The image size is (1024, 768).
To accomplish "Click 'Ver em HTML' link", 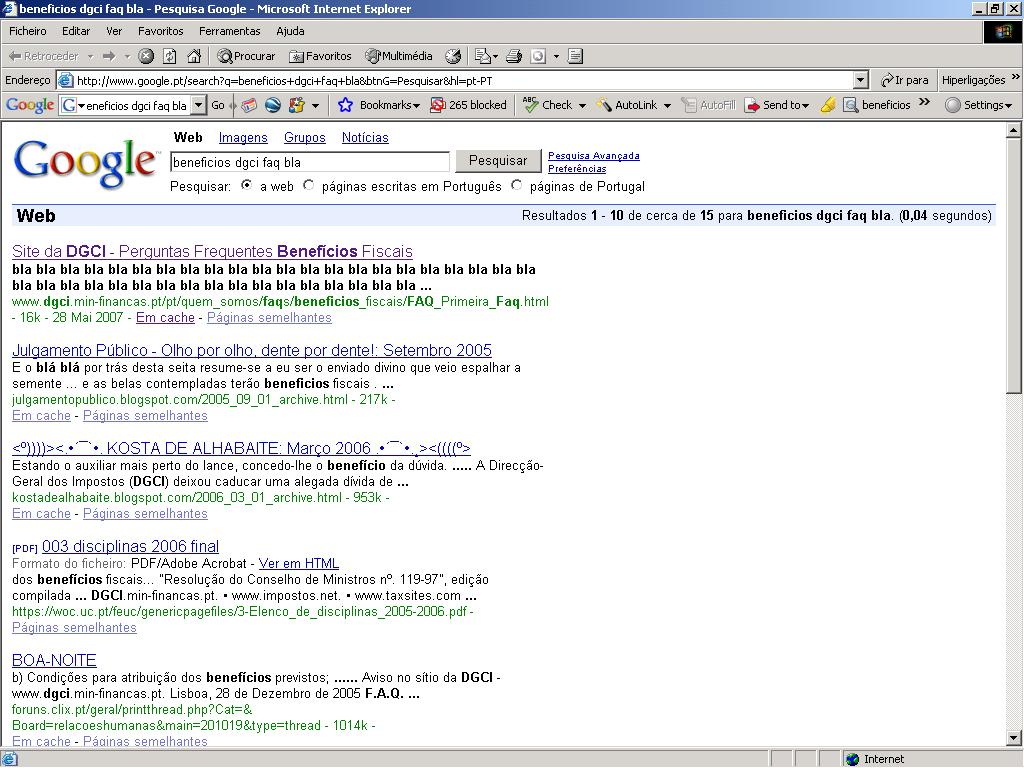I will point(298,564).
